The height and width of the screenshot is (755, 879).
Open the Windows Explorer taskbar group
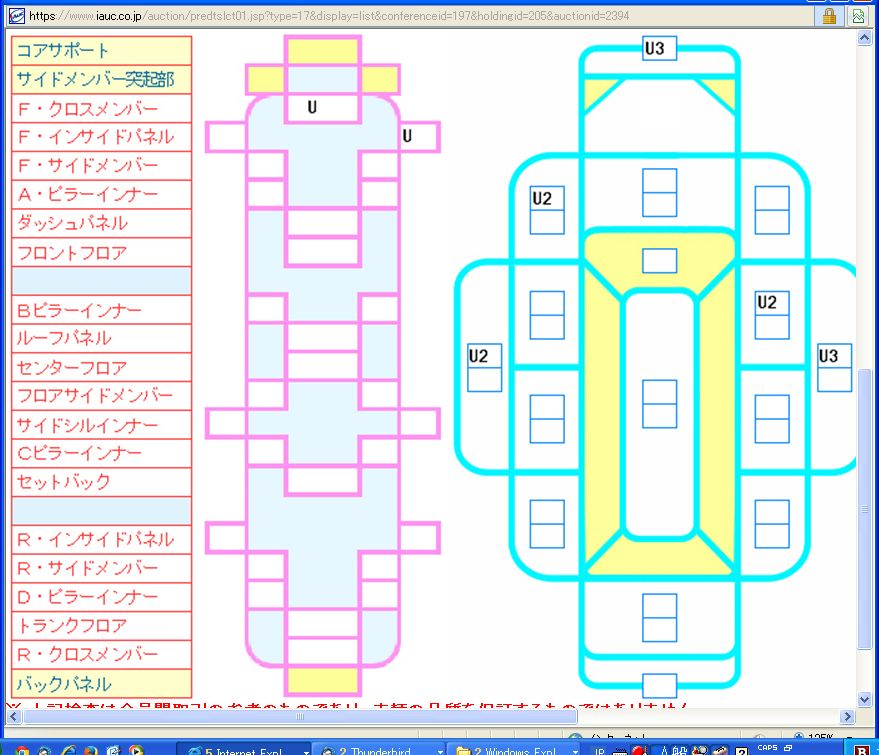pos(510,748)
